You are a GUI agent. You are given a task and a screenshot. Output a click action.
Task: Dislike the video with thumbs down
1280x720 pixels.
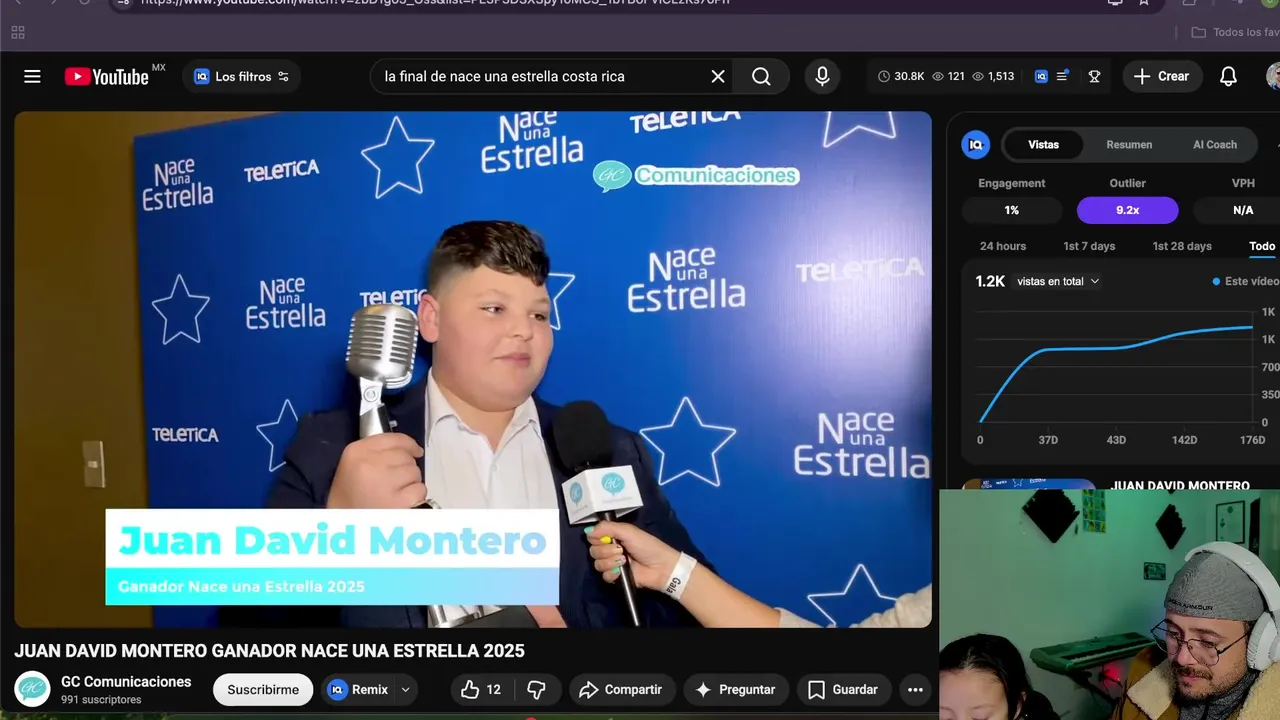(536, 690)
